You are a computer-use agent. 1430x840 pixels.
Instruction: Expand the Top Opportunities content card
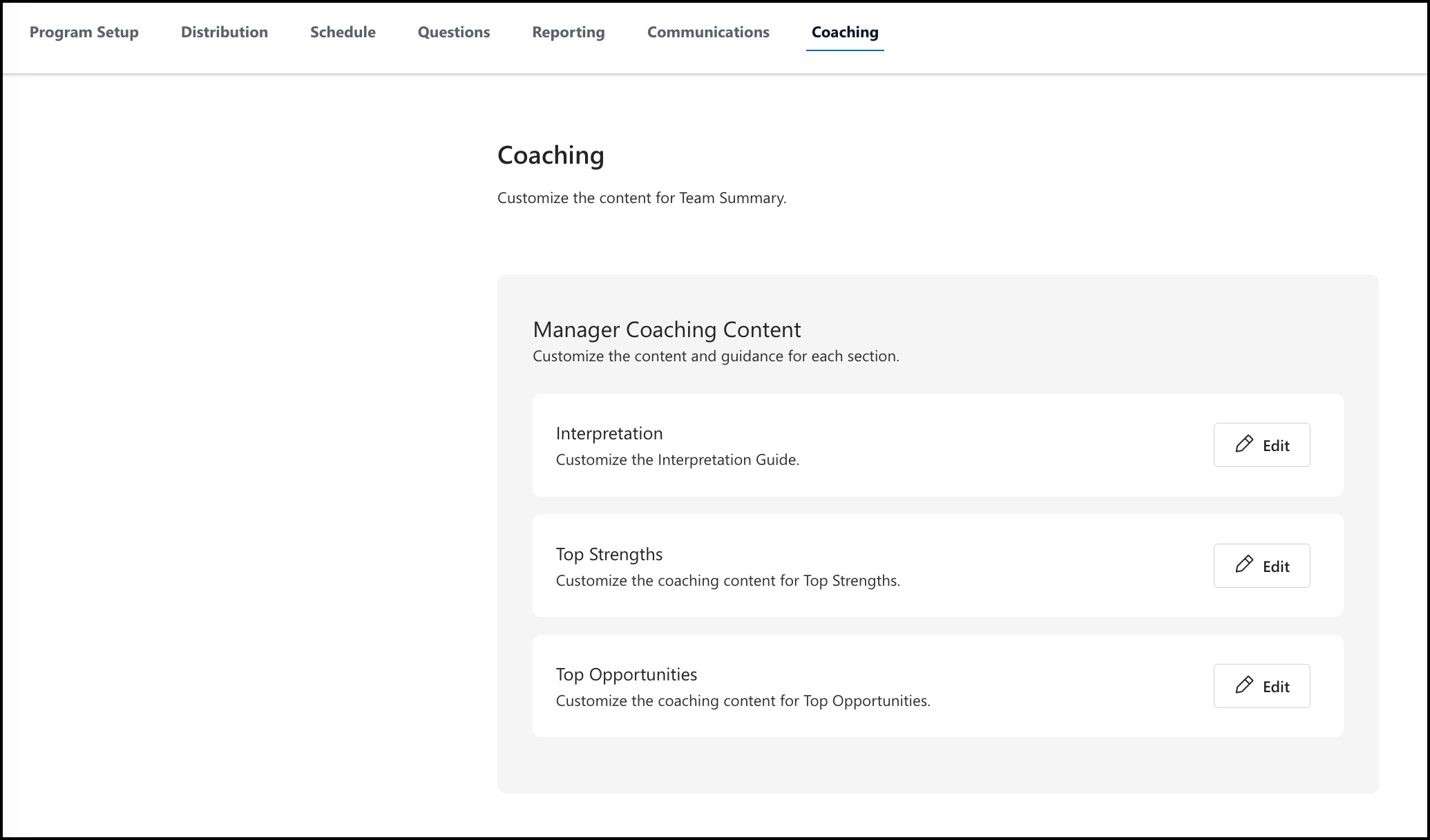click(1262, 686)
